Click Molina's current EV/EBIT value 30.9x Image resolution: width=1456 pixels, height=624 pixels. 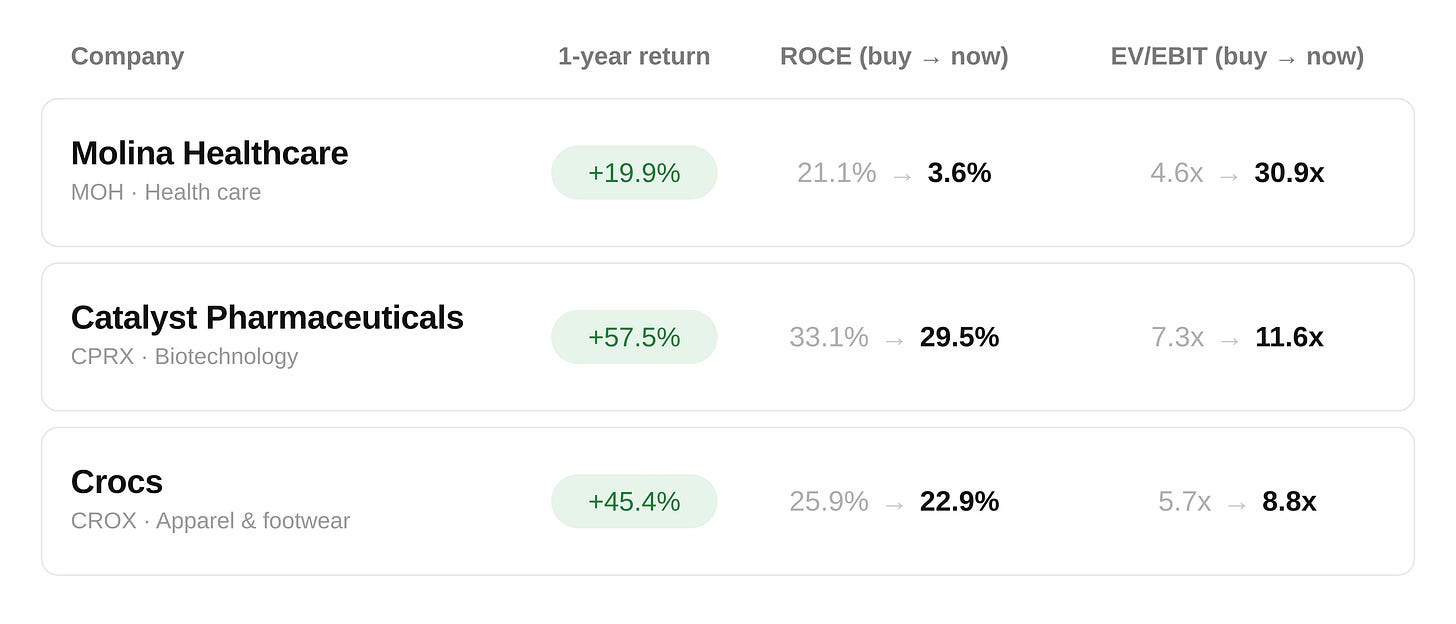tap(1289, 173)
